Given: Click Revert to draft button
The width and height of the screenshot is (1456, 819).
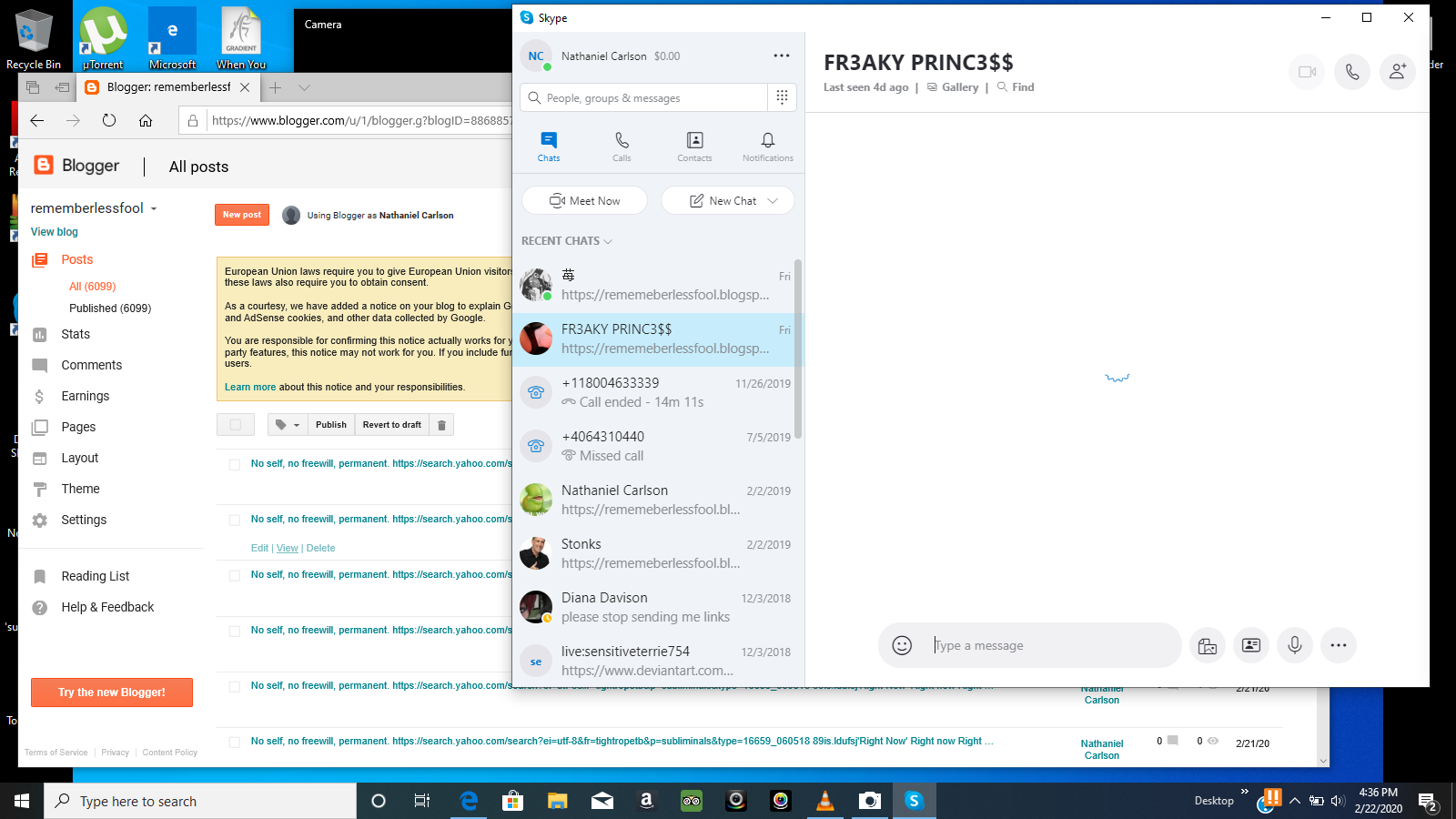Looking at the screenshot, I should click(392, 424).
